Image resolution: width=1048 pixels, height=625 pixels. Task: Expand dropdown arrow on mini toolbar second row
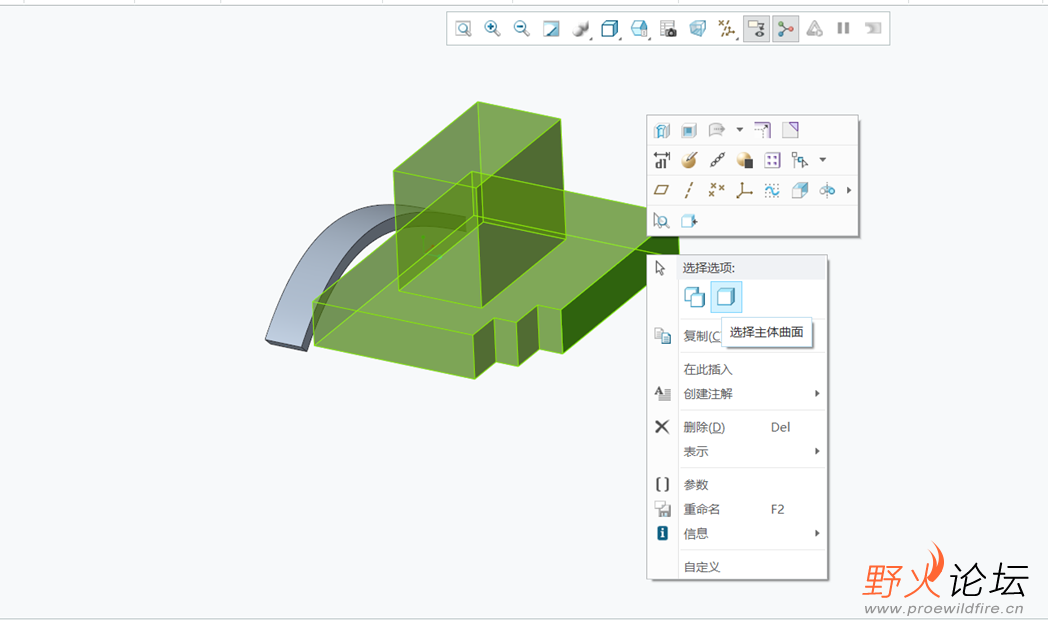tap(823, 160)
